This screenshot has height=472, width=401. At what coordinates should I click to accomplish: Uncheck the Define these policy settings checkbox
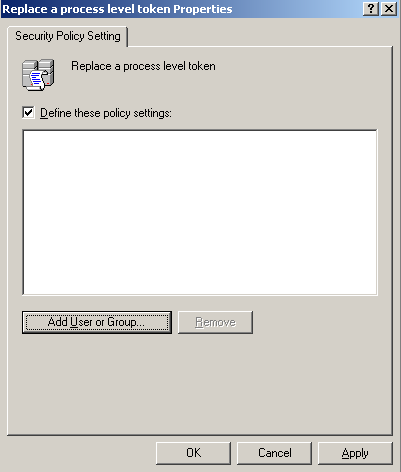(28, 113)
